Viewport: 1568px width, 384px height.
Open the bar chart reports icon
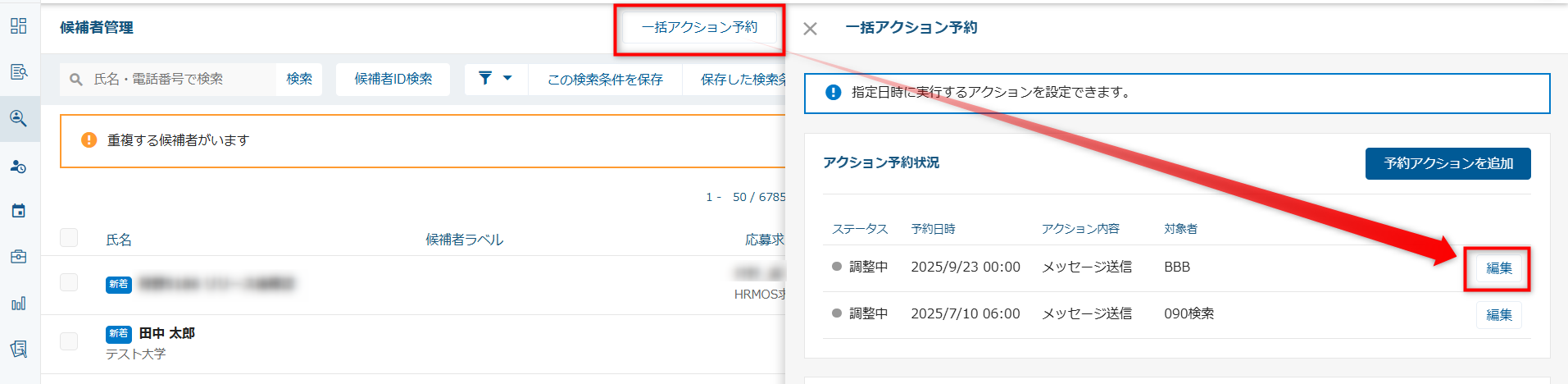[x=18, y=304]
